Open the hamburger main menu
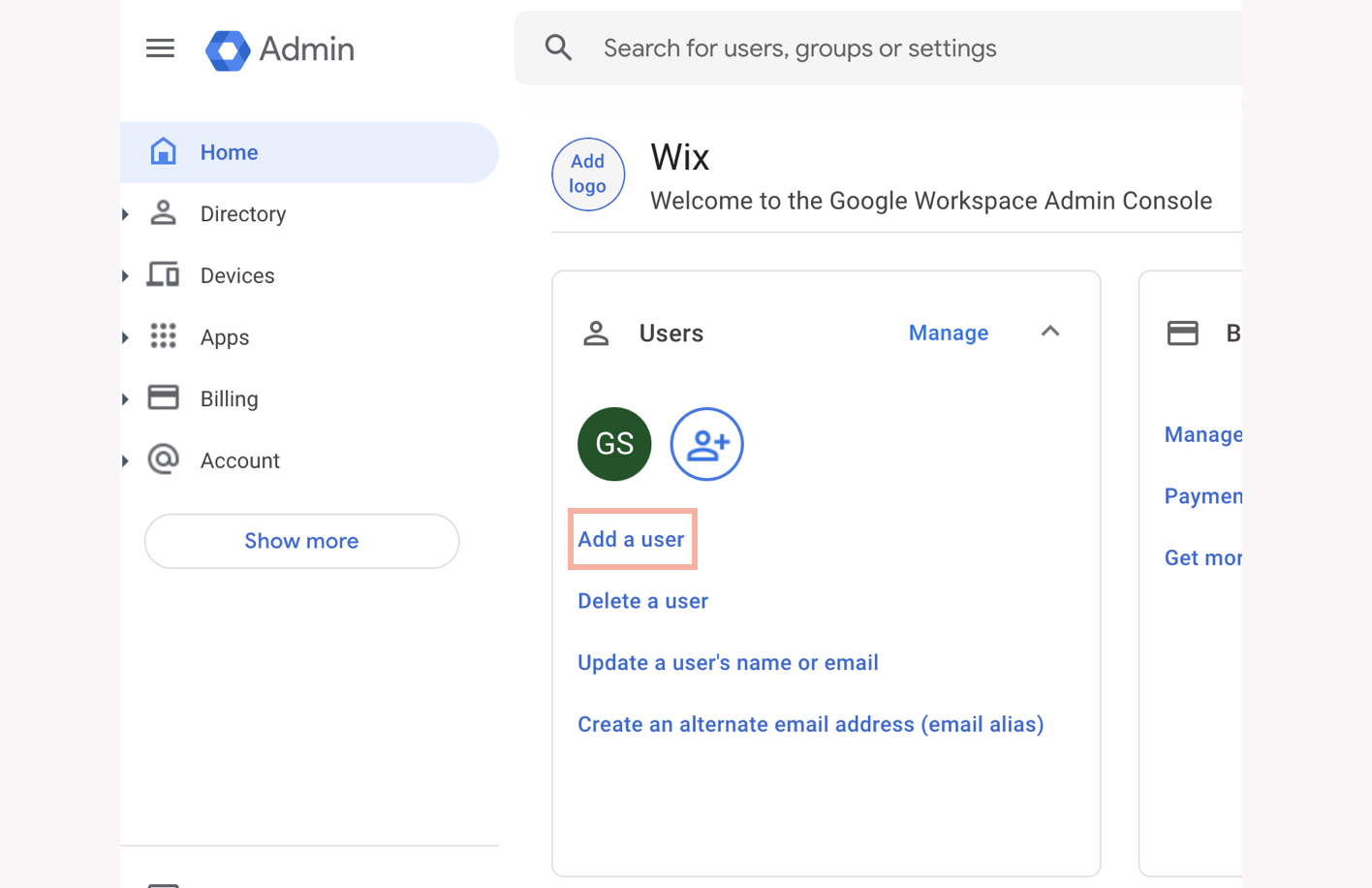 (x=160, y=48)
